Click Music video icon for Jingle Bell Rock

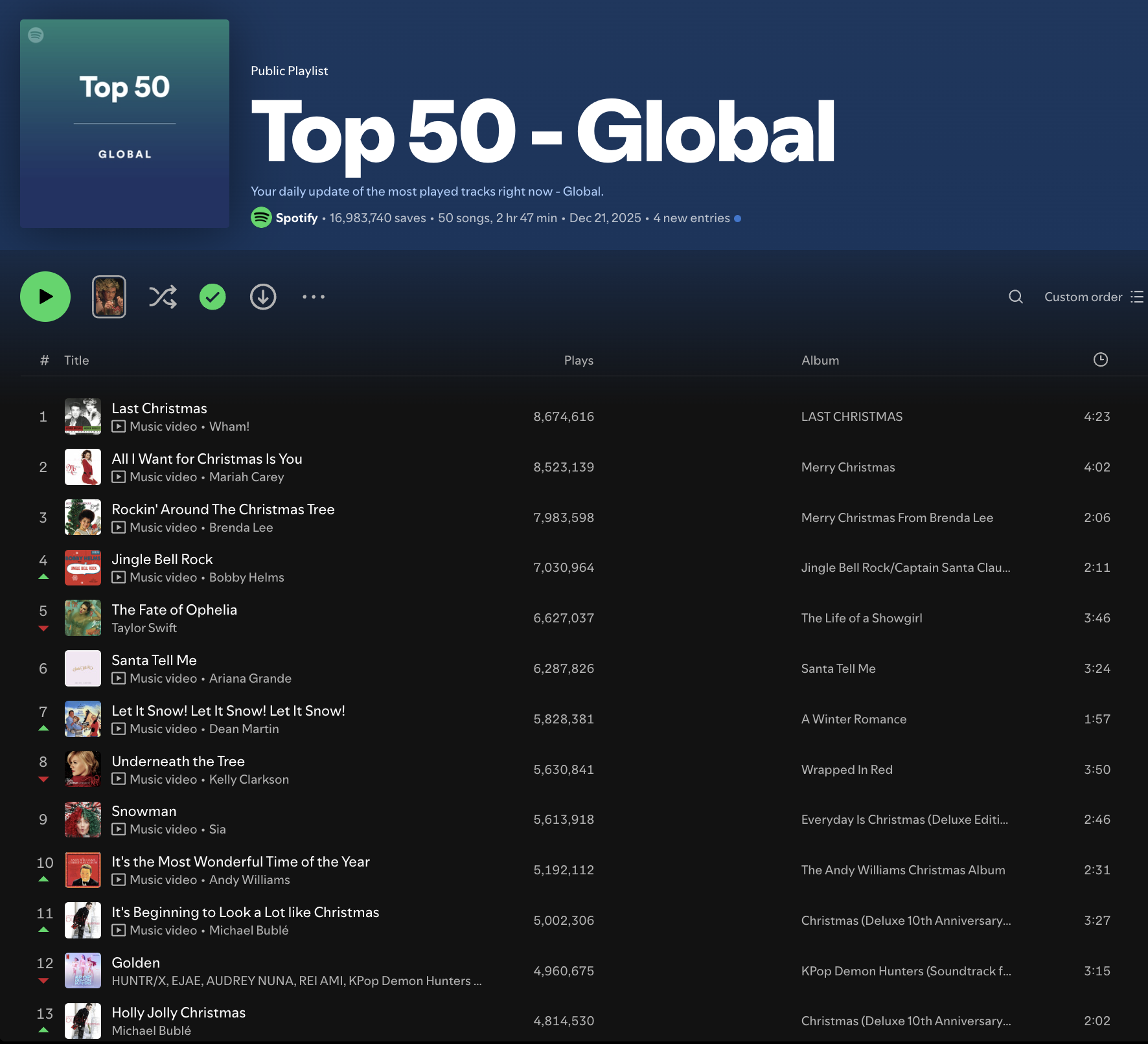click(x=119, y=577)
